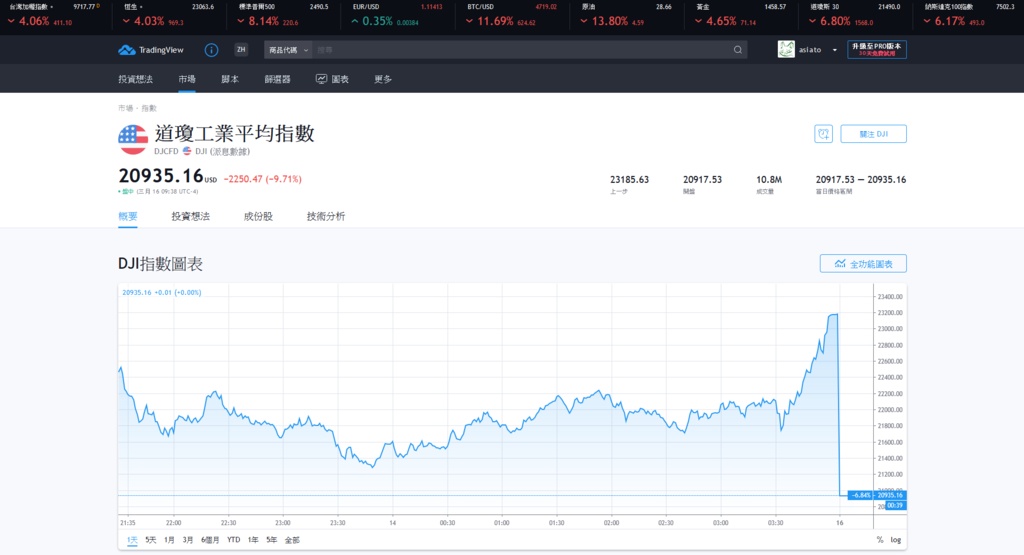Switch to the 成份股 tab

tap(258, 216)
